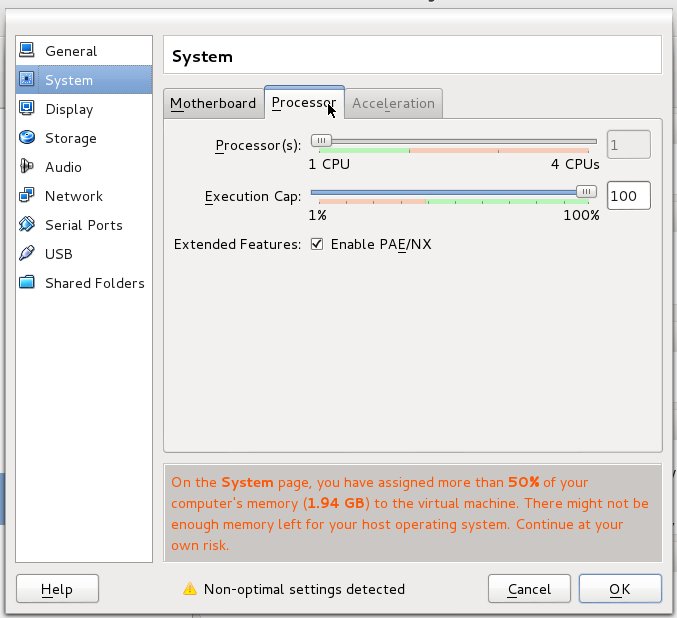Image resolution: width=677 pixels, height=618 pixels.
Task: Click the Audio speaker icon in sidebar
Action: coord(27,166)
